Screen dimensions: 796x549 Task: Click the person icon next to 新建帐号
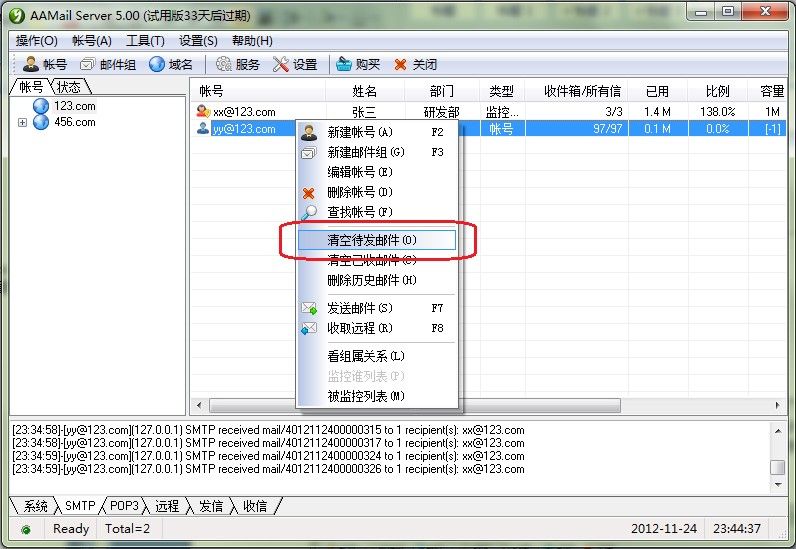[309, 133]
